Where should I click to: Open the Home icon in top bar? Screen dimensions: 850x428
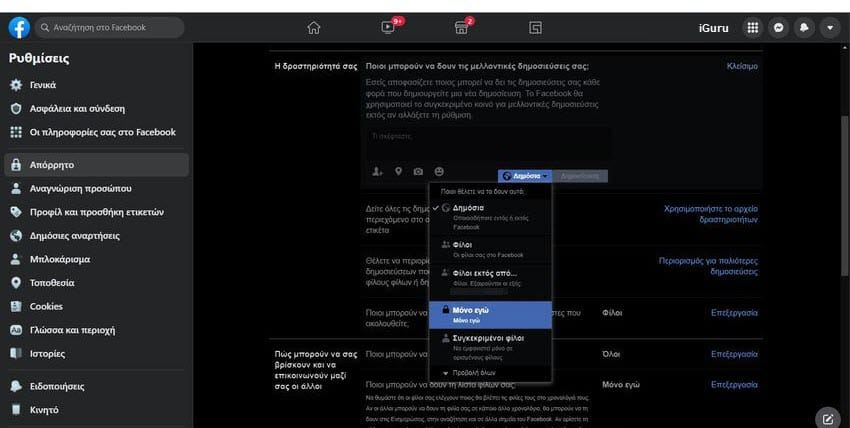(x=313, y=28)
